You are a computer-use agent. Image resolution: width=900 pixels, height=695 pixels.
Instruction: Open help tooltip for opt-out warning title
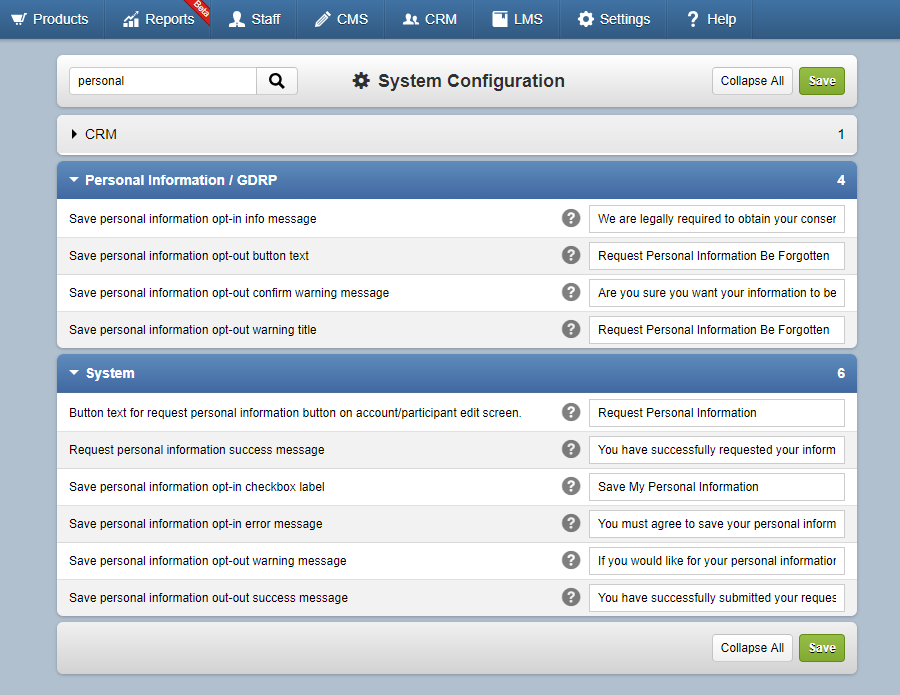[571, 328]
